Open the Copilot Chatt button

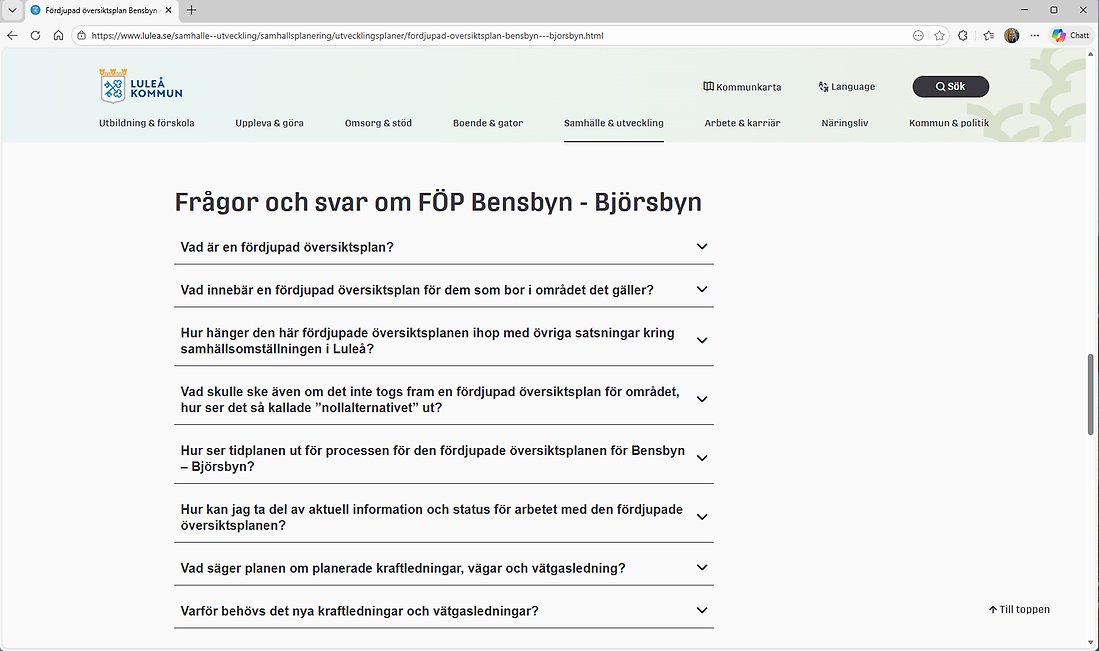pyautogui.click(x=1070, y=35)
